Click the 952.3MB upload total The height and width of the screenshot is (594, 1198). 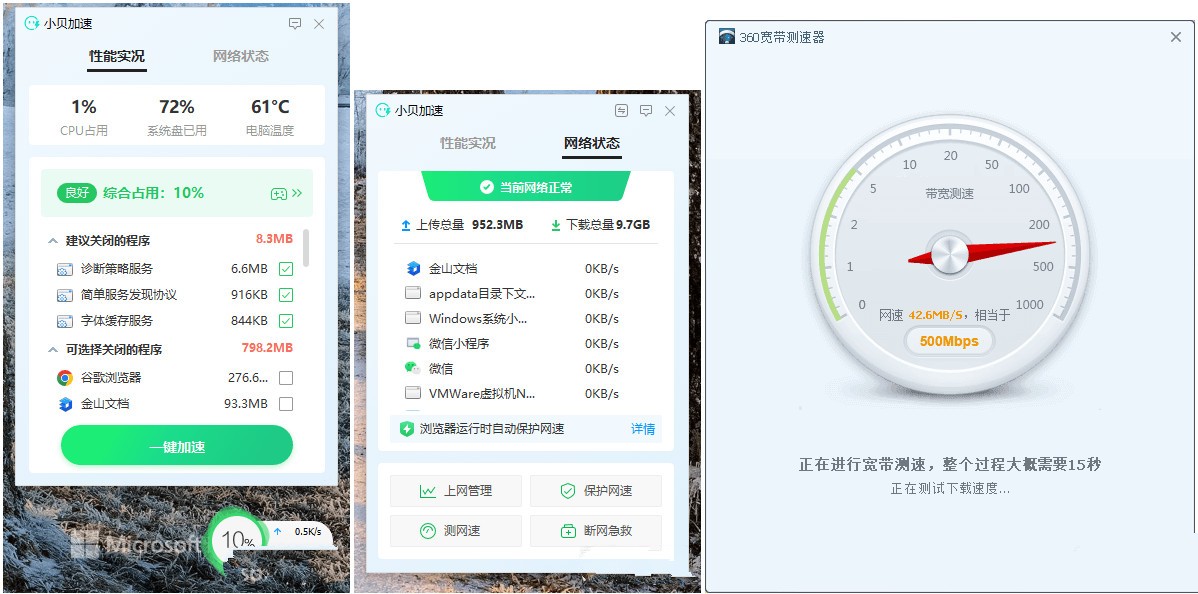[497, 225]
